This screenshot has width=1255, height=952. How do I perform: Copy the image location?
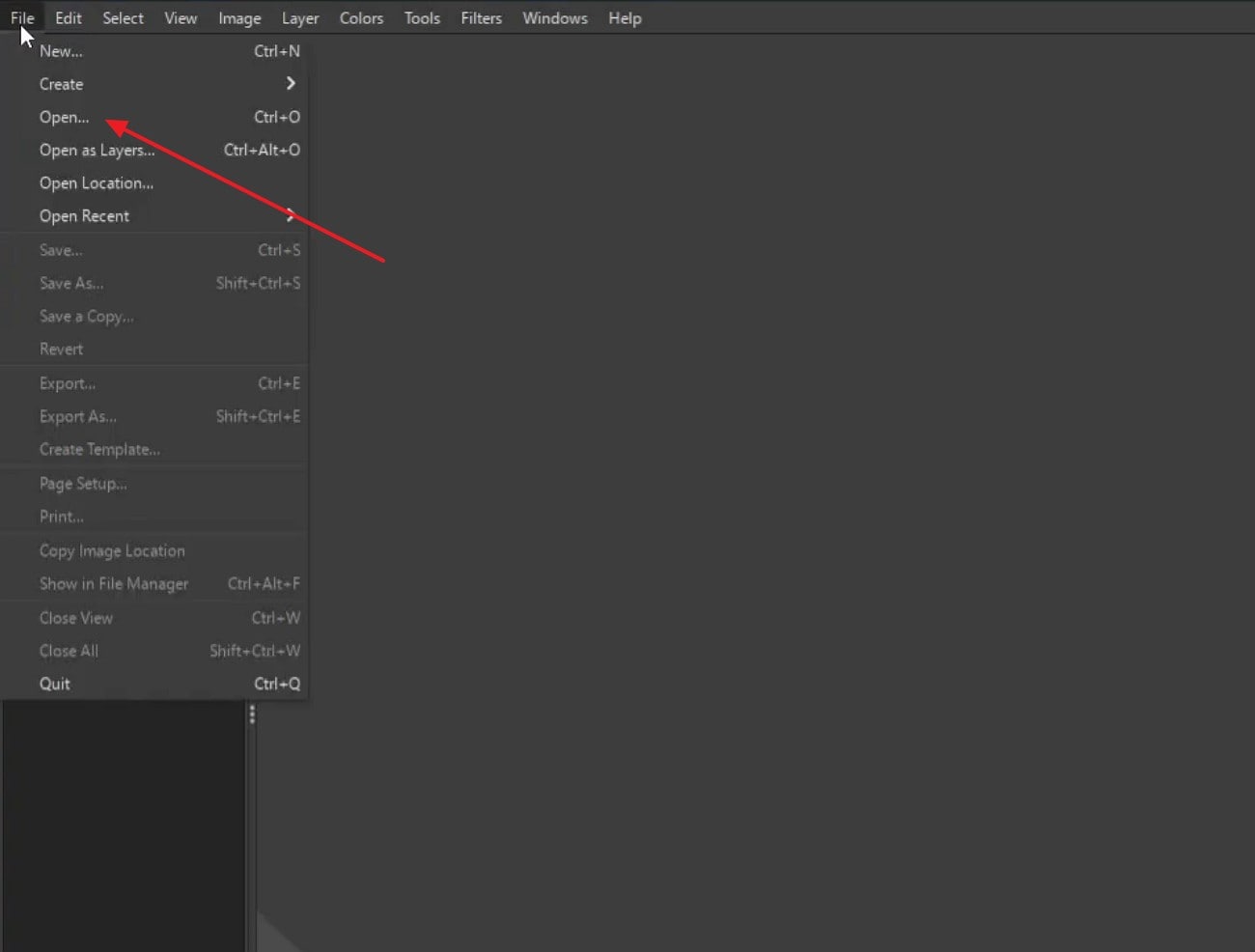[x=112, y=550]
